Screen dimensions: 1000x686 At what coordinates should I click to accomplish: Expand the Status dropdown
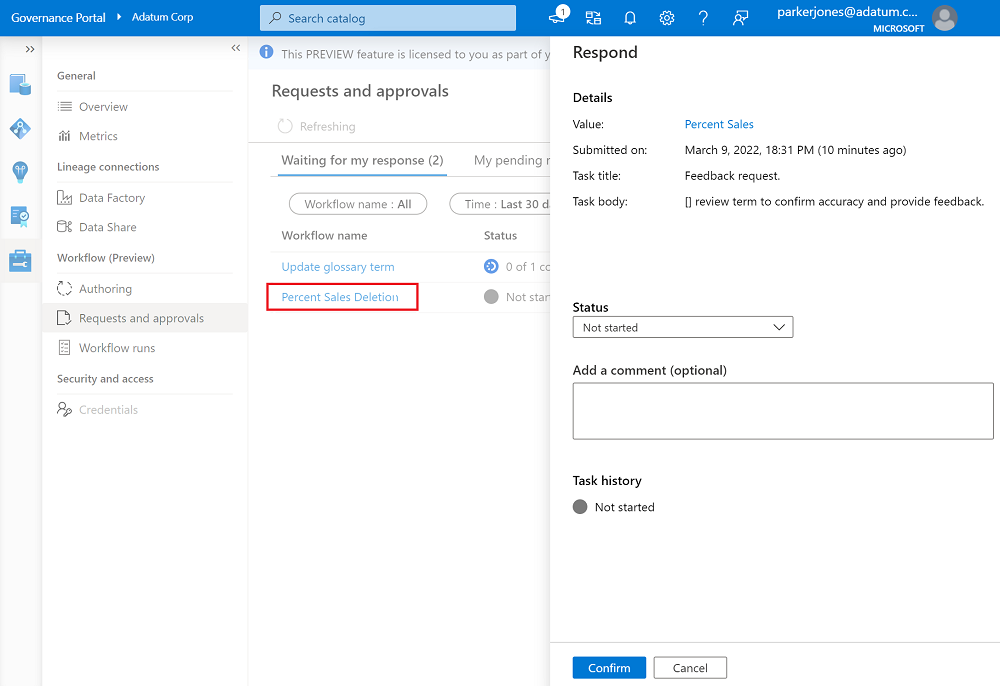[682, 327]
